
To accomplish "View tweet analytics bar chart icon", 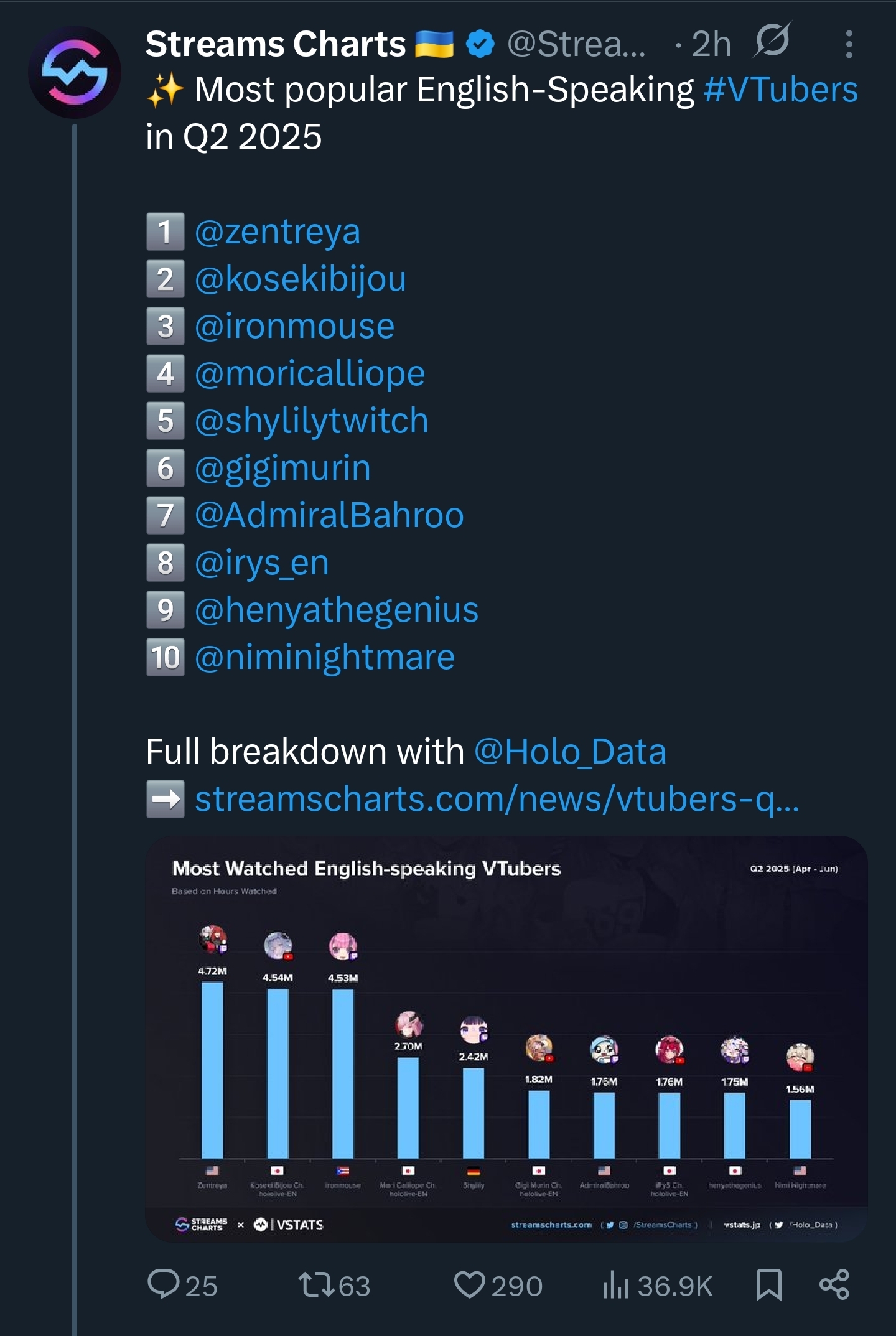I will 616,1285.
